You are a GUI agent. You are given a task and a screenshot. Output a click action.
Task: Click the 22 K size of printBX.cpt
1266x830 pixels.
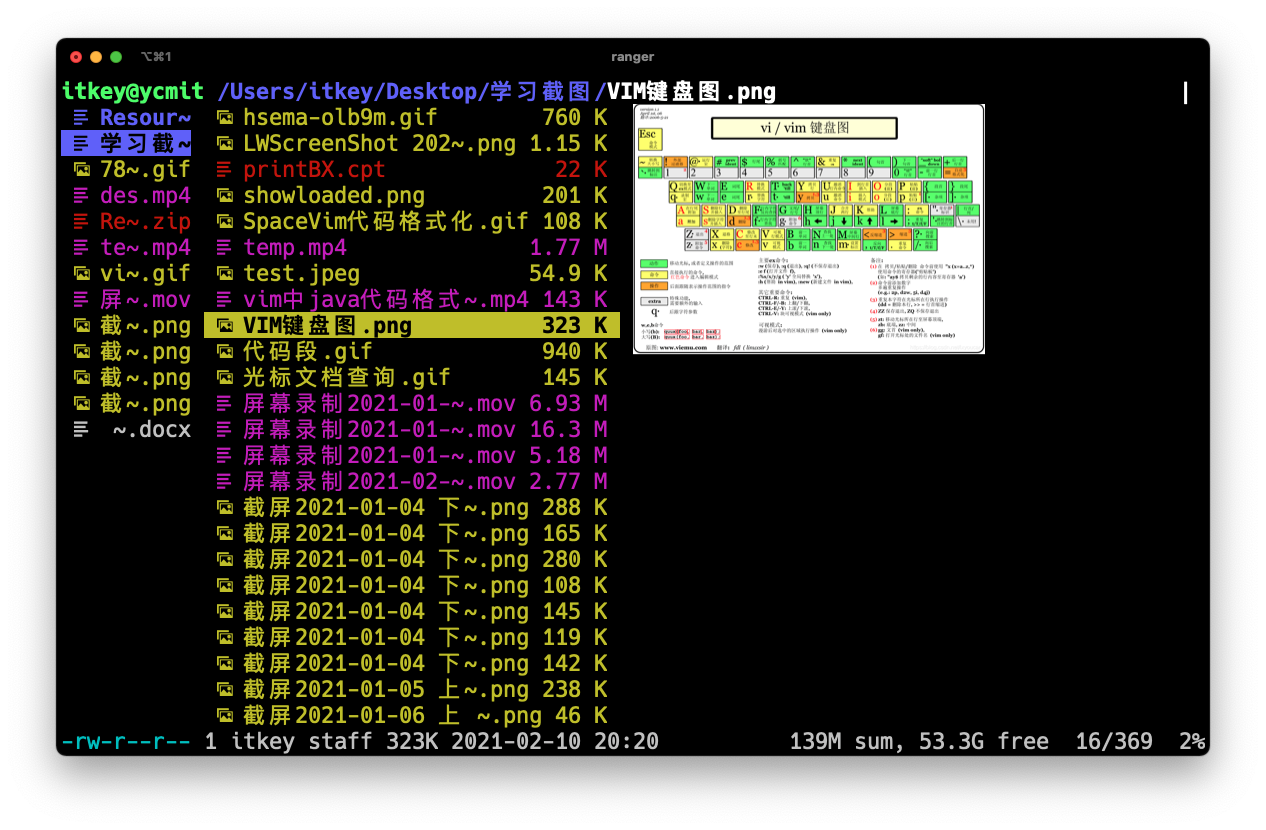(x=581, y=170)
